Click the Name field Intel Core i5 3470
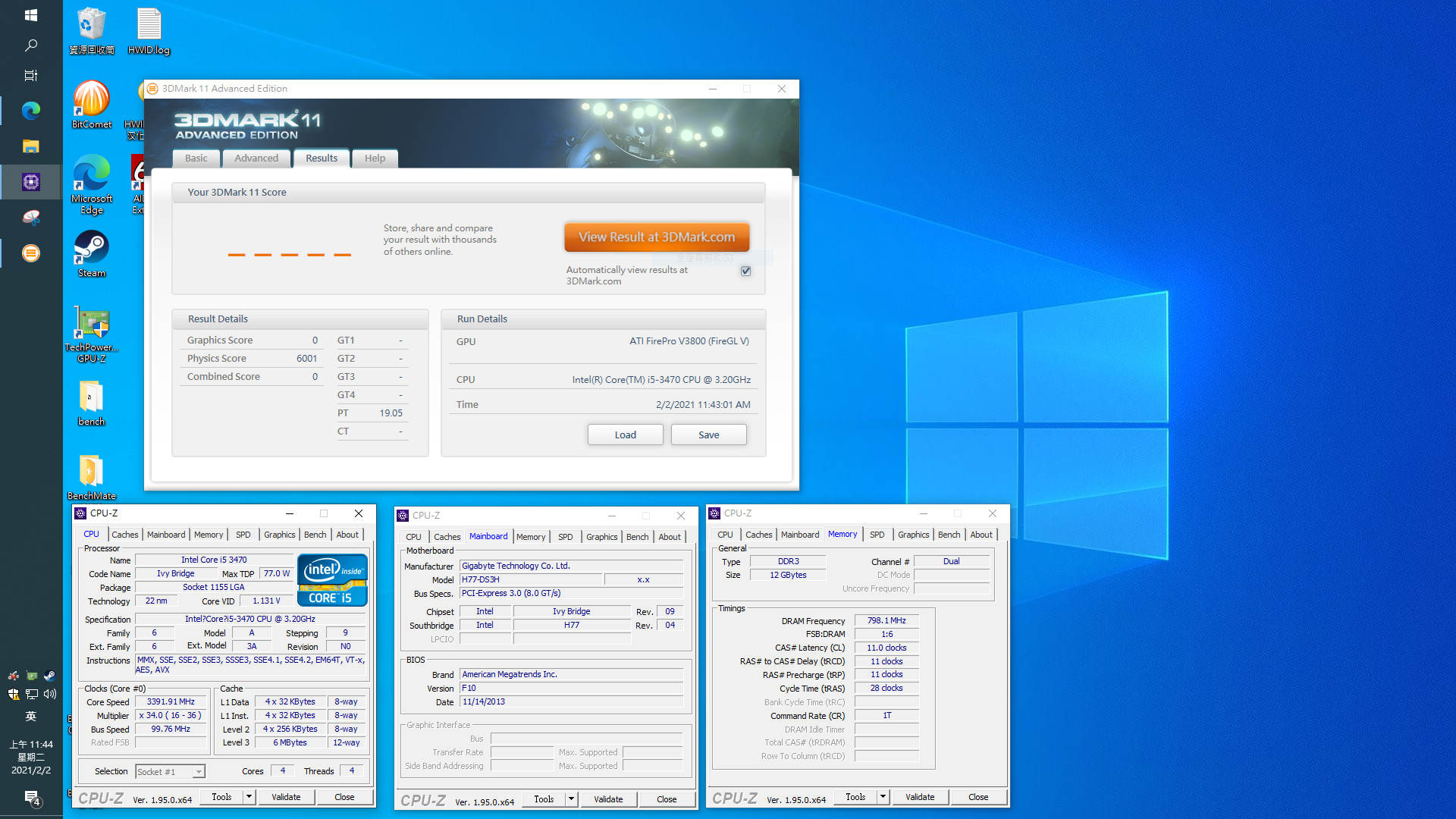The width and height of the screenshot is (1456, 819). (214, 560)
